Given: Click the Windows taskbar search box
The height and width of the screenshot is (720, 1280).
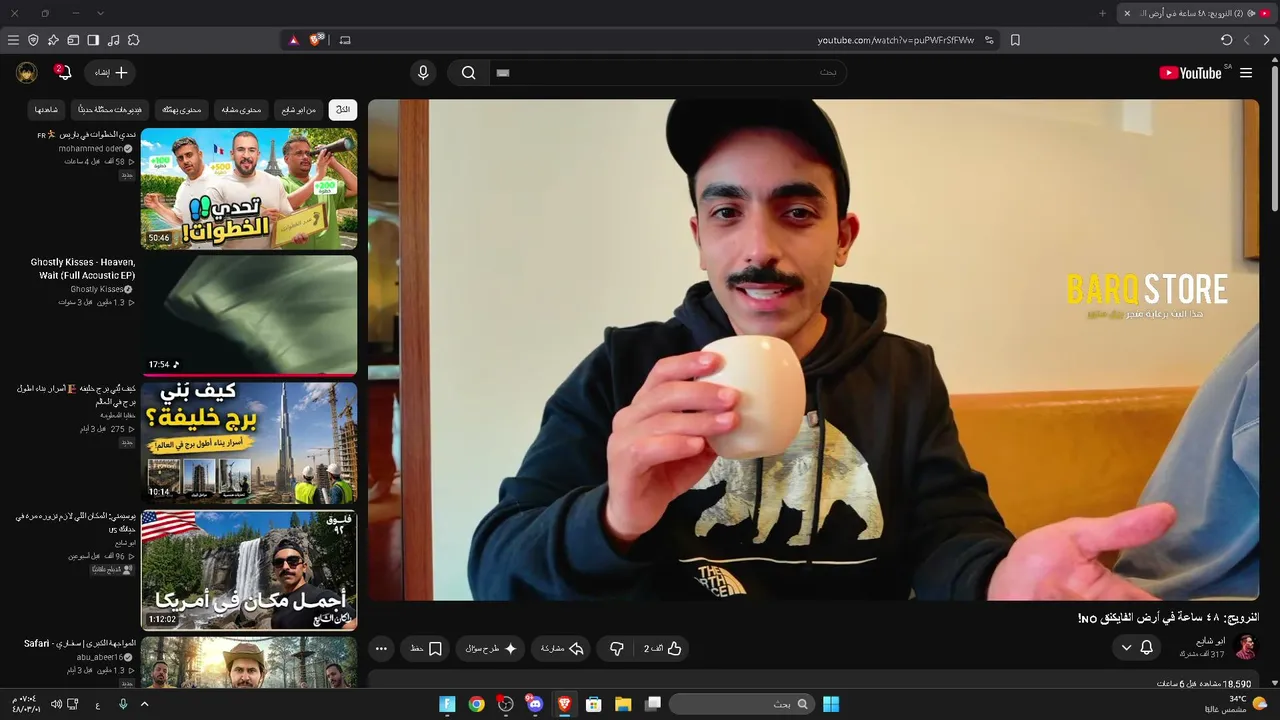Looking at the screenshot, I should [741, 704].
